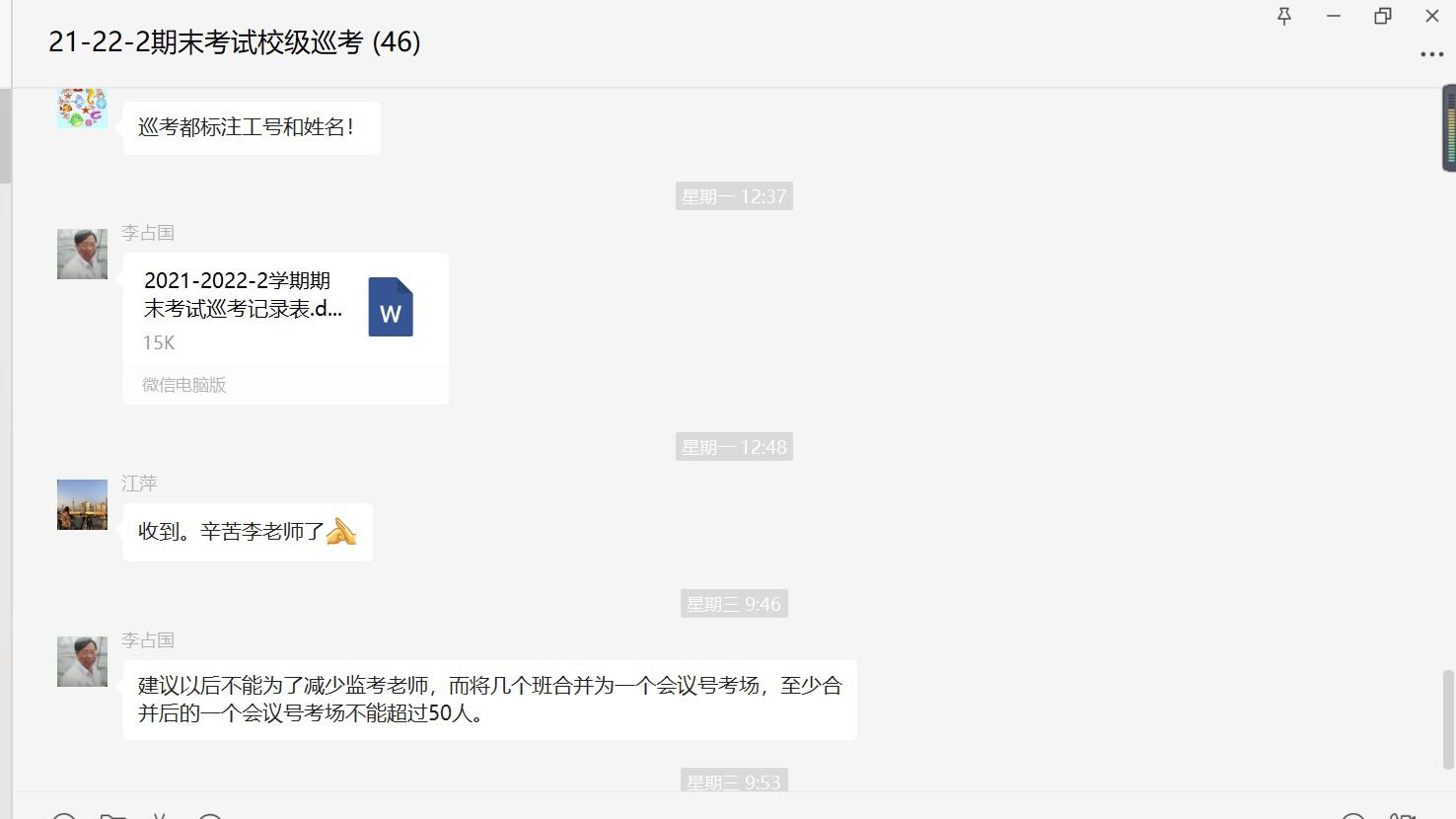
Task: Click the colorful avatar at the top
Action: (x=83, y=108)
